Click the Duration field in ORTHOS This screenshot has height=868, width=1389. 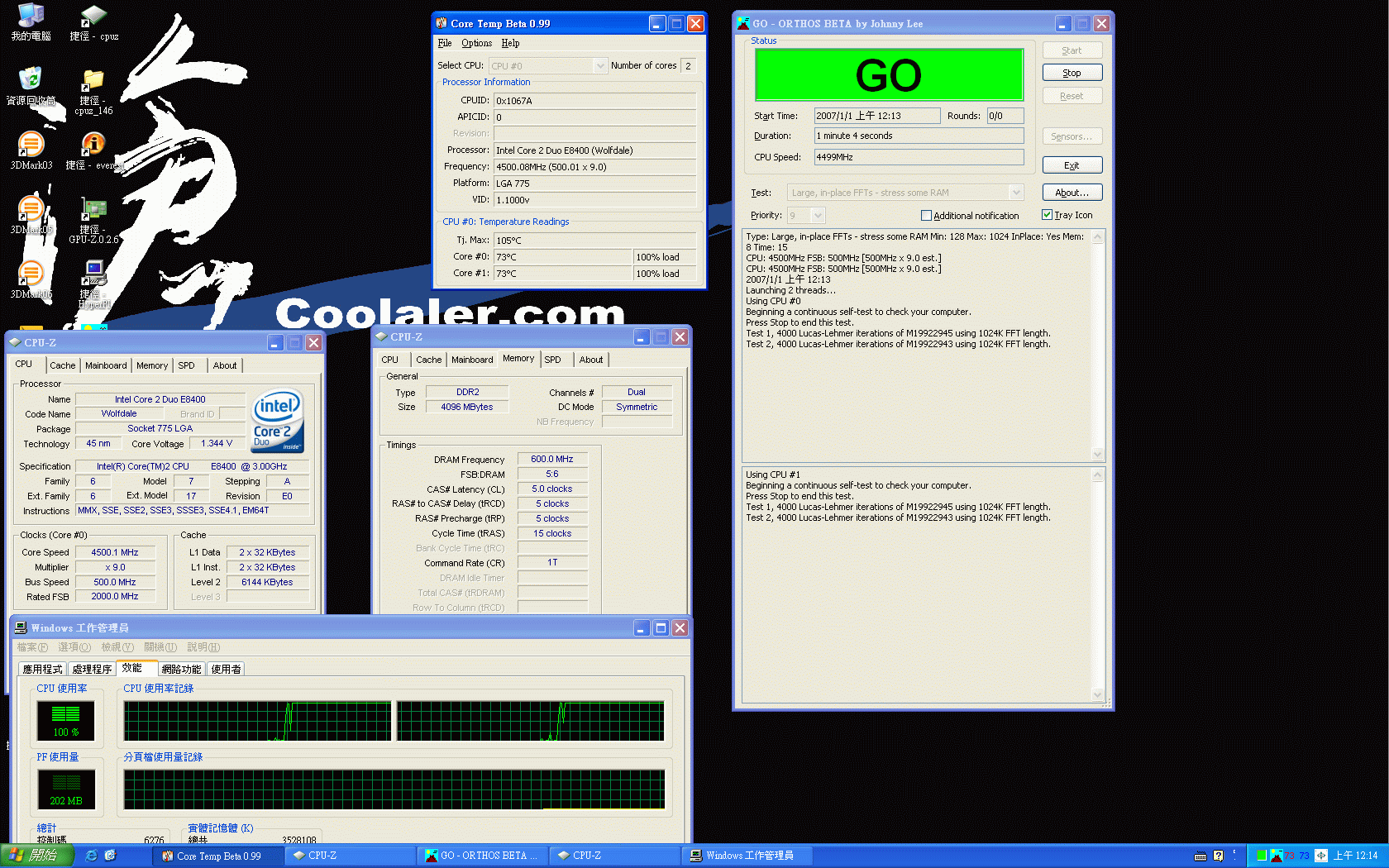click(919, 136)
